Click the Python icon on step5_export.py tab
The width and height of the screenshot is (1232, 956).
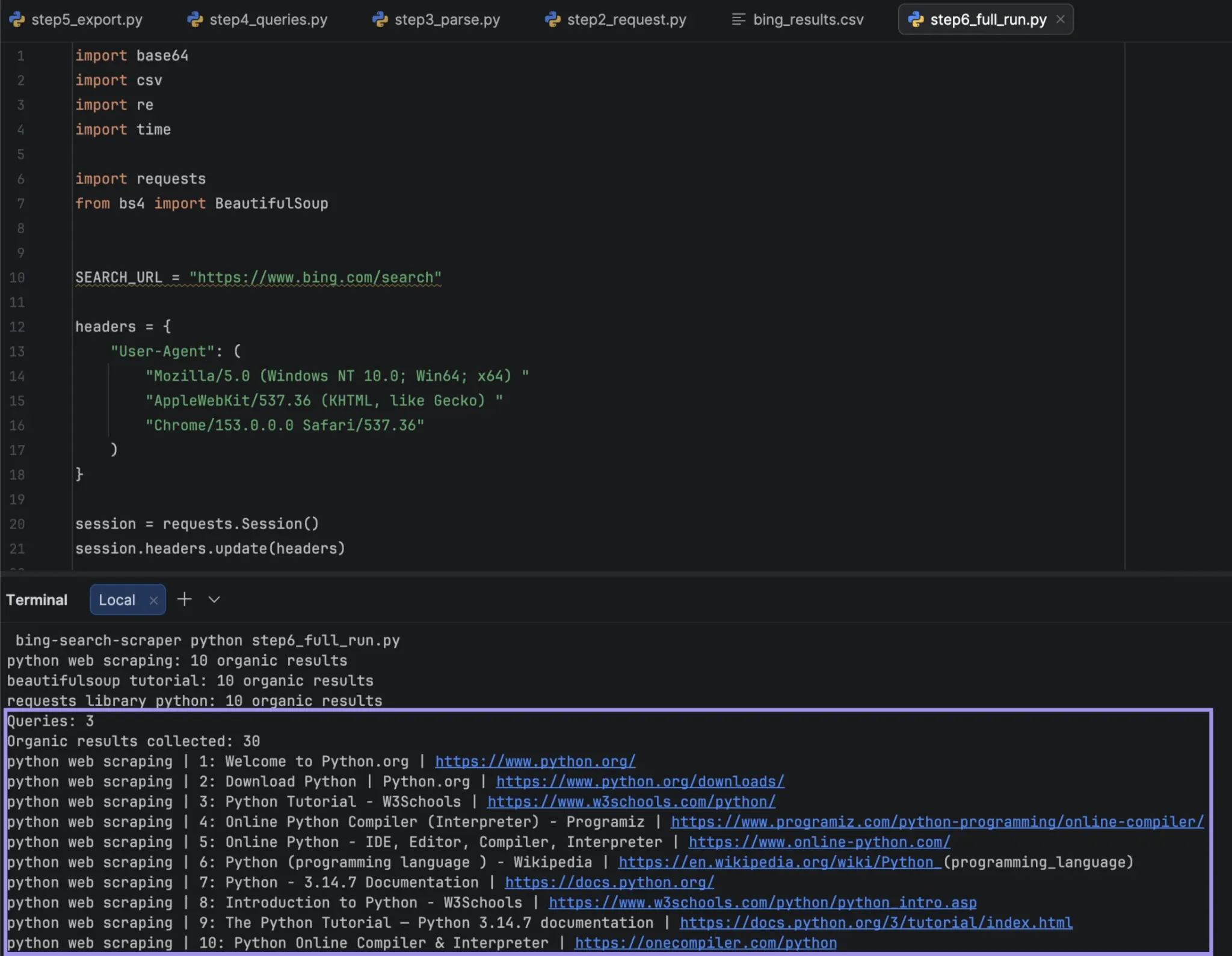point(17,19)
